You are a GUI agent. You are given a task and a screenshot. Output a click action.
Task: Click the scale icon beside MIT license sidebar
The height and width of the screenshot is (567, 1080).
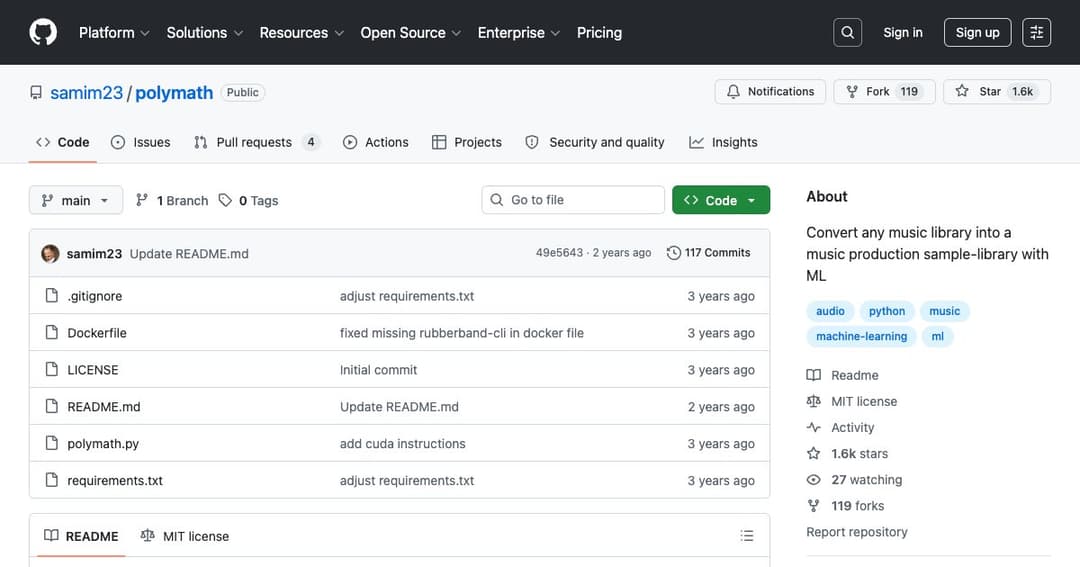[x=813, y=401]
